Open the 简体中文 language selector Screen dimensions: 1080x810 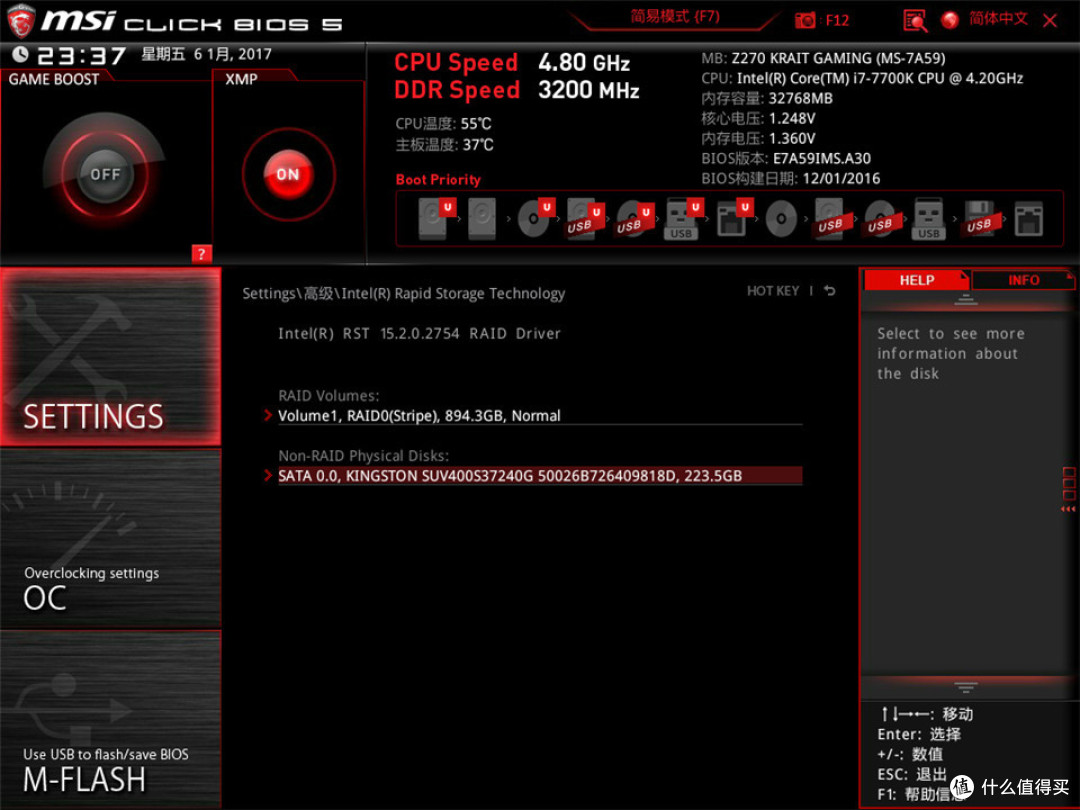998,19
